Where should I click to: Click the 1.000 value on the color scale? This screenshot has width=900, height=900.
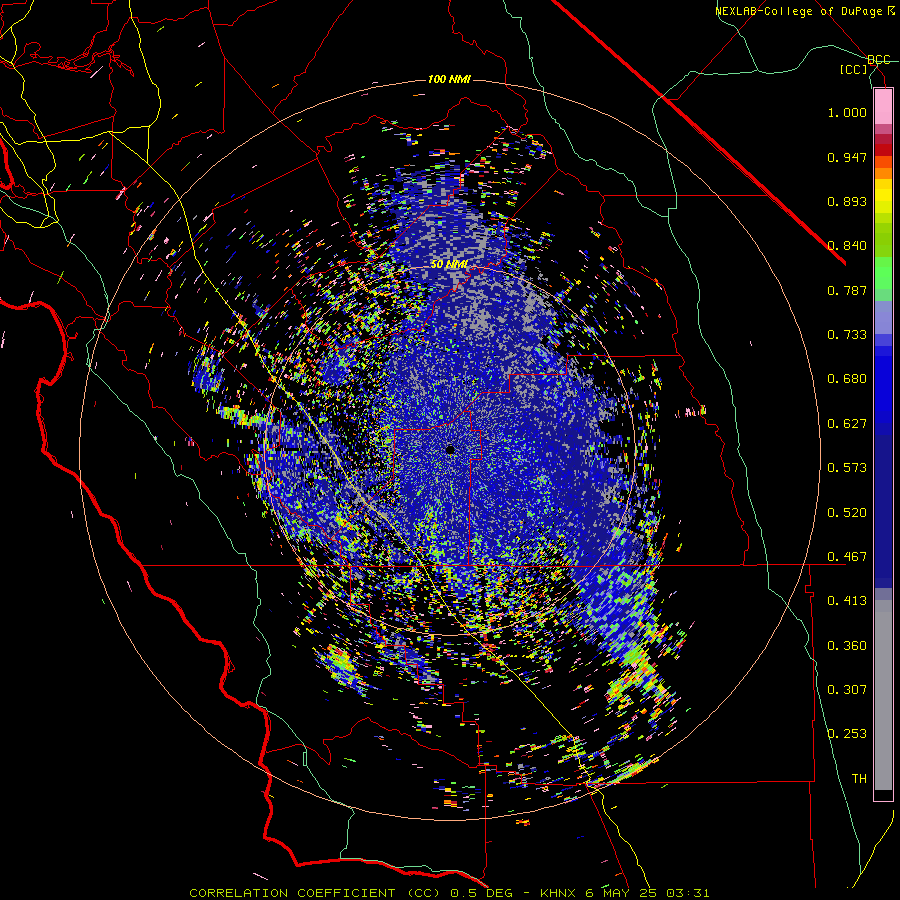click(847, 112)
